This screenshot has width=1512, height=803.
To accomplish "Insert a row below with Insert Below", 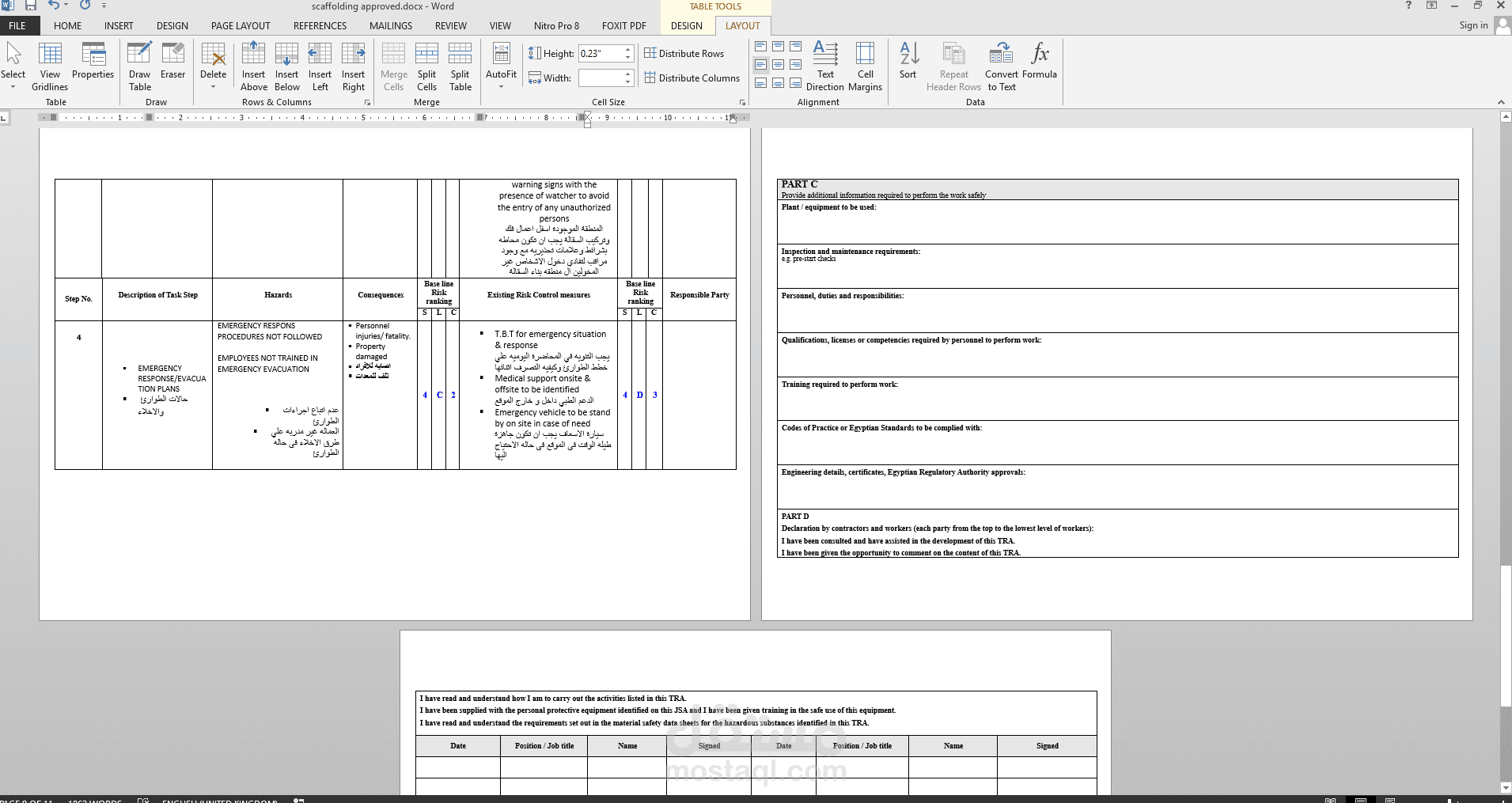I will [x=287, y=67].
